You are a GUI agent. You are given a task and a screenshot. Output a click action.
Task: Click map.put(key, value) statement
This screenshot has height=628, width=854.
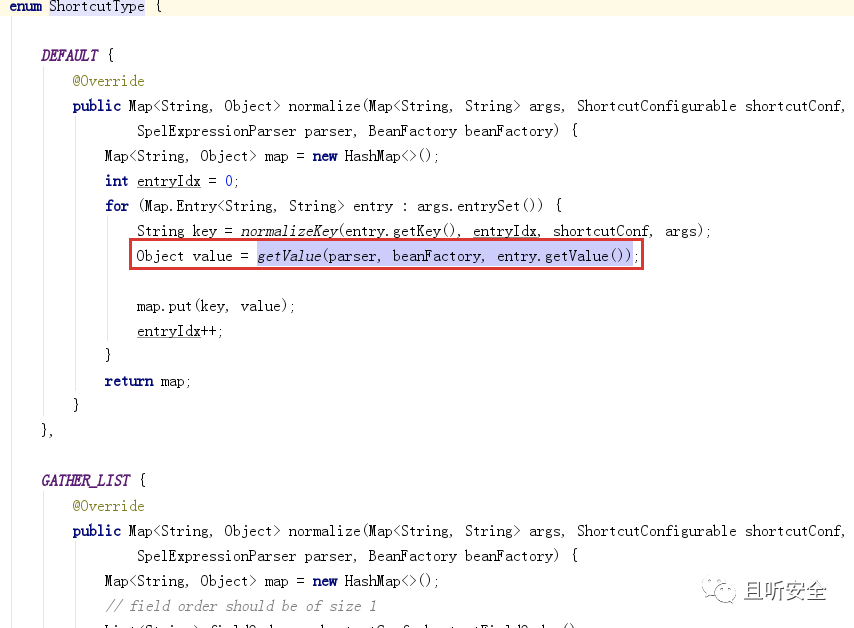[216, 306]
